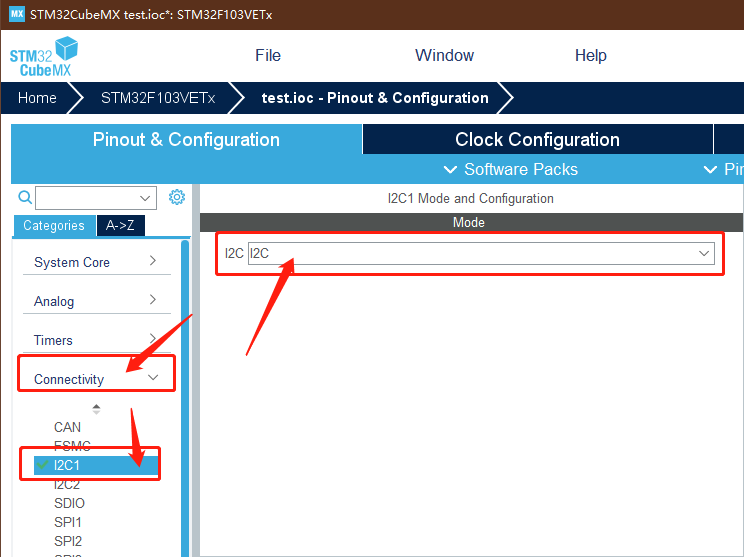
Task: Switch to Pinout & Configuration tab
Action: pos(186,139)
